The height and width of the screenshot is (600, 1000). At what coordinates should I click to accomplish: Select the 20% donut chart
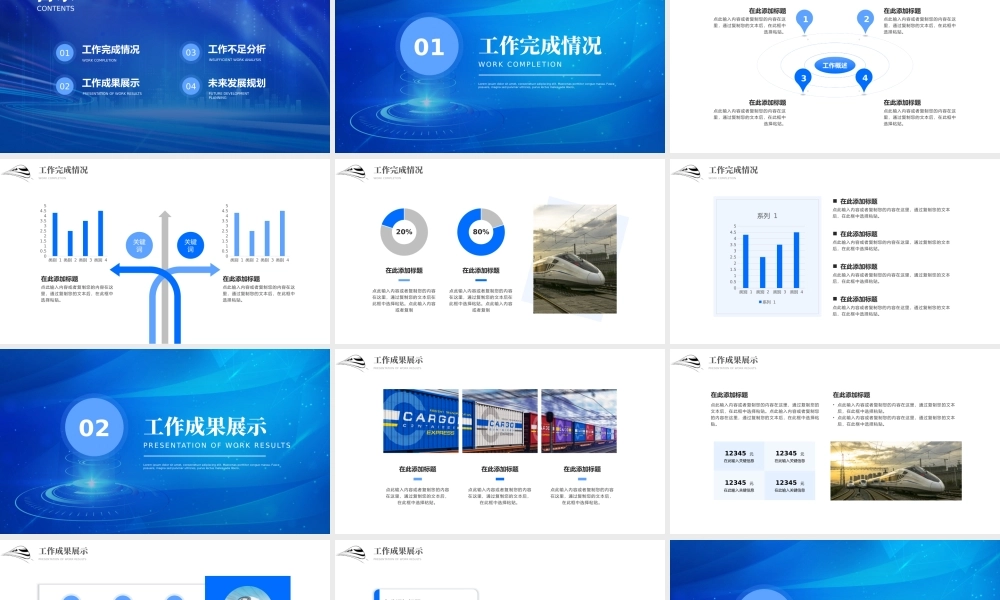pos(404,232)
